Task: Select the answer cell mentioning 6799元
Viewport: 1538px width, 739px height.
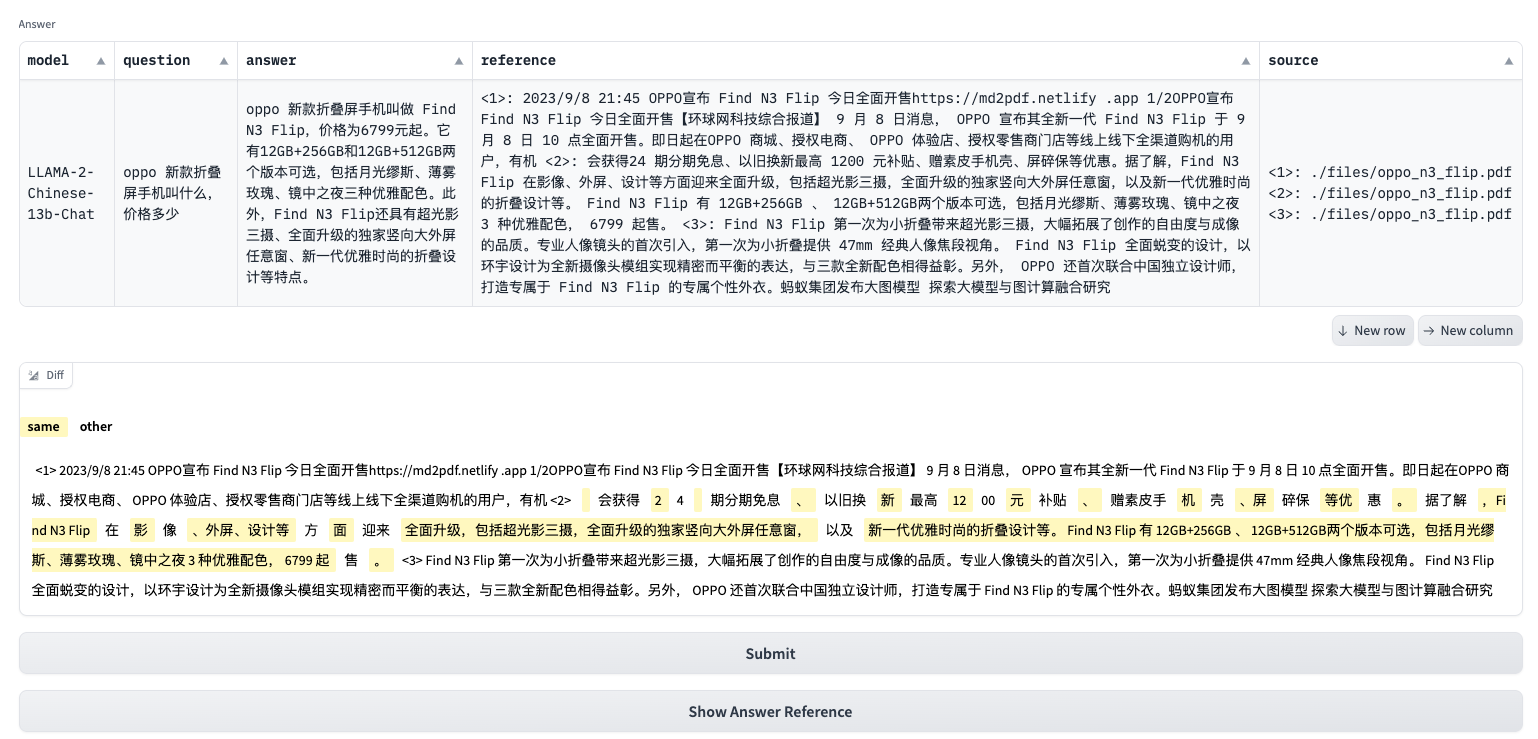Action: tap(355, 193)
